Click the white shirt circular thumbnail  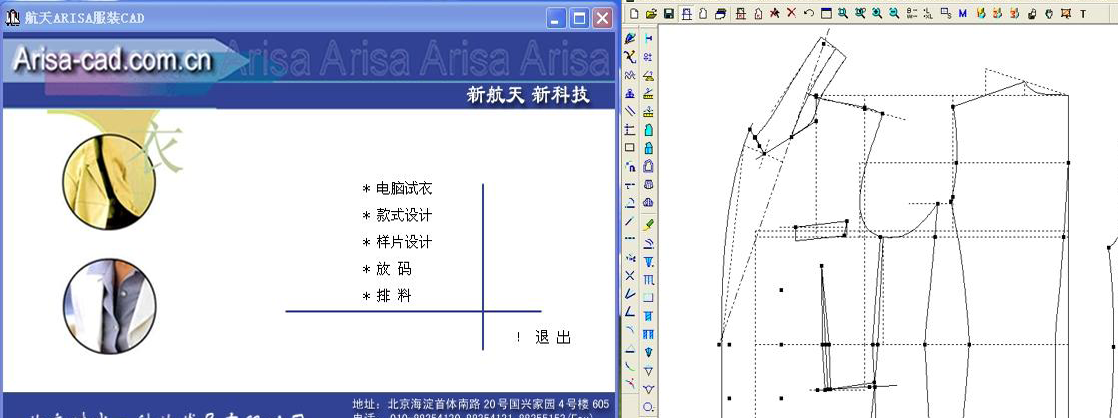109,307
